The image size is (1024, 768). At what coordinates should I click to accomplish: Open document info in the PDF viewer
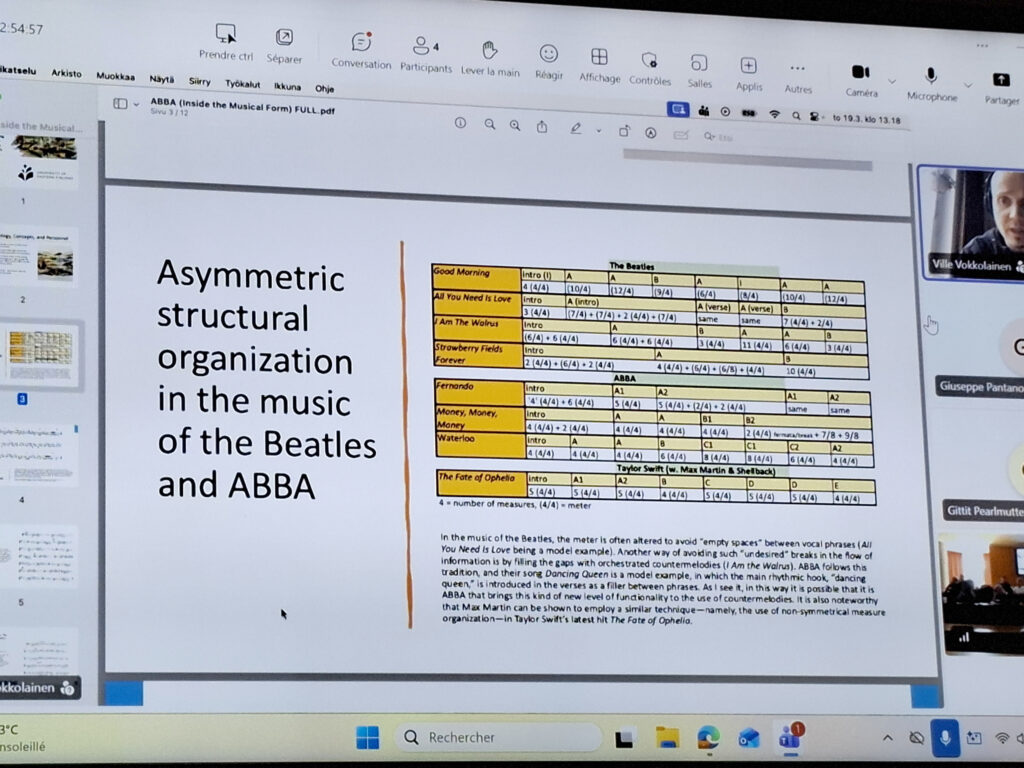460,122
